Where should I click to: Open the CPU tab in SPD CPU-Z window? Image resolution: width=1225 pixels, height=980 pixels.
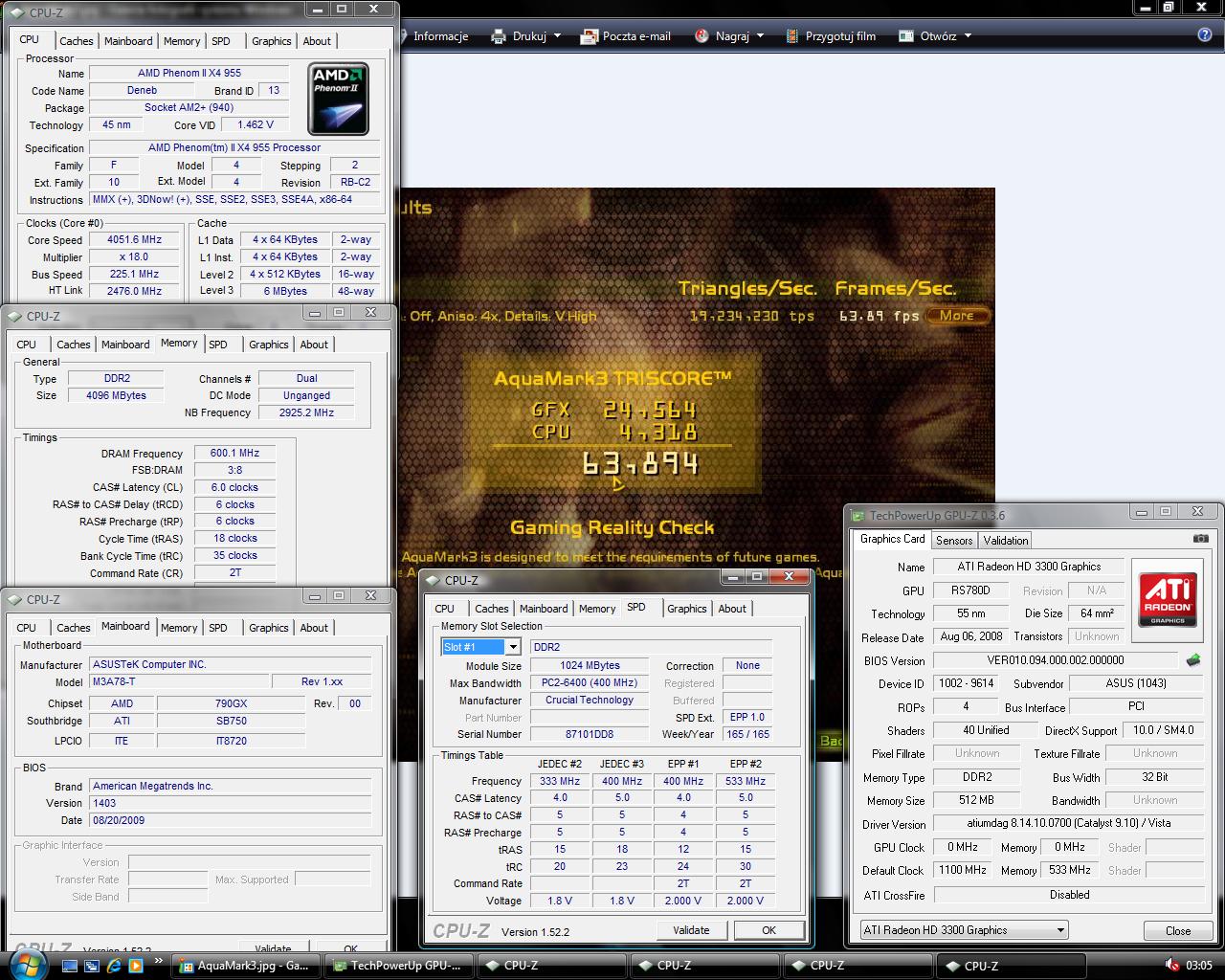[445, 609]
